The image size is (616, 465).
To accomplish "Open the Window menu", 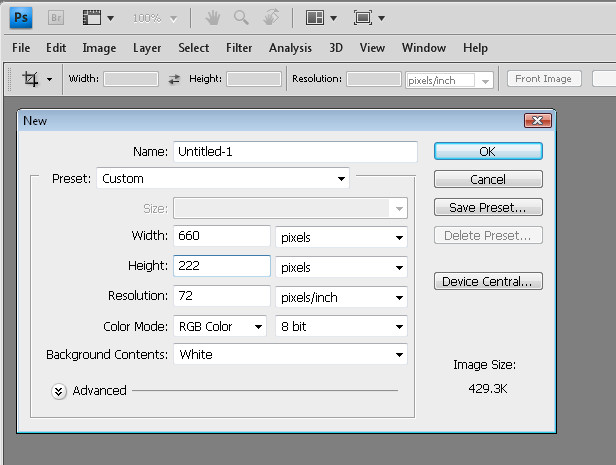I will pos(424,48).
